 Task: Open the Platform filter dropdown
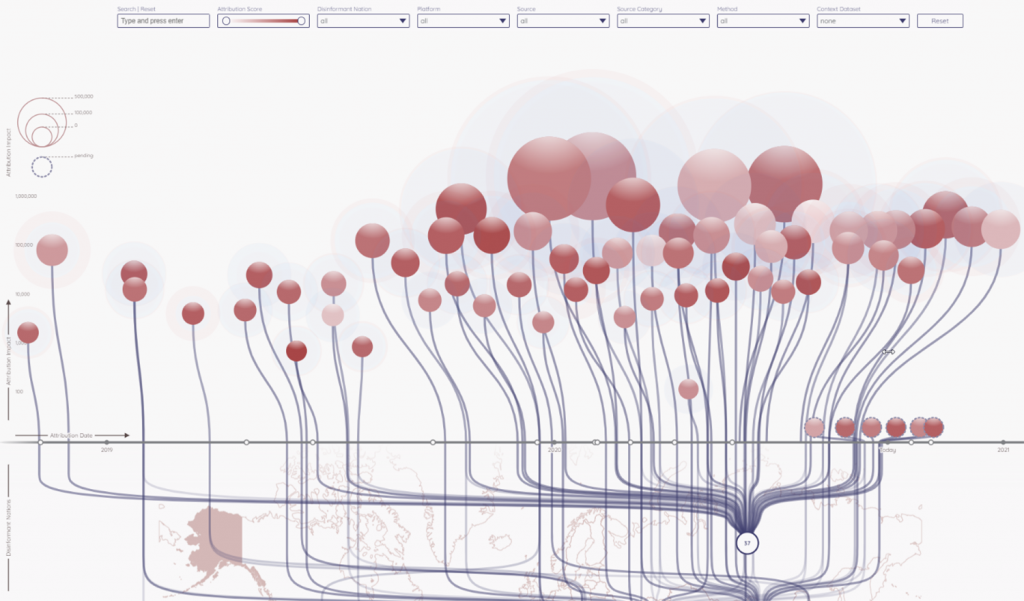pos(463,21)
